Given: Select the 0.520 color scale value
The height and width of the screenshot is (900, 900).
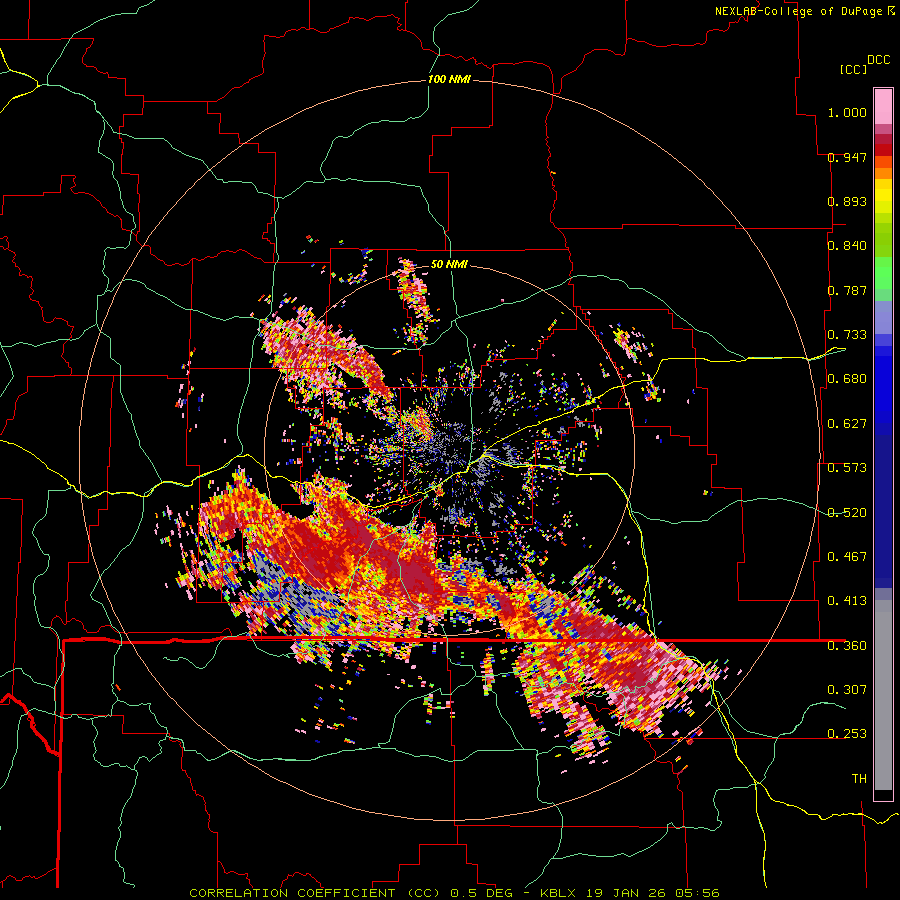Looking at the screenshot, I should click(847, 513).
